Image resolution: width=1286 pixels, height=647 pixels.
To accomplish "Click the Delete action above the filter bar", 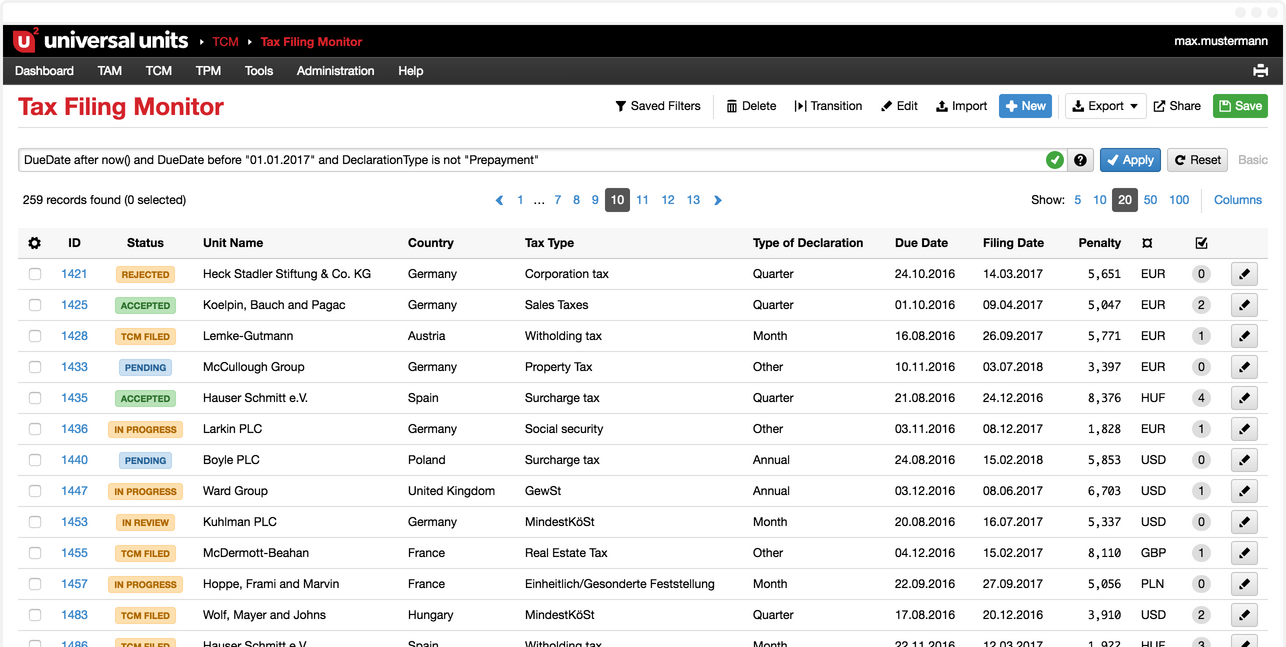I will click(751, 105).
